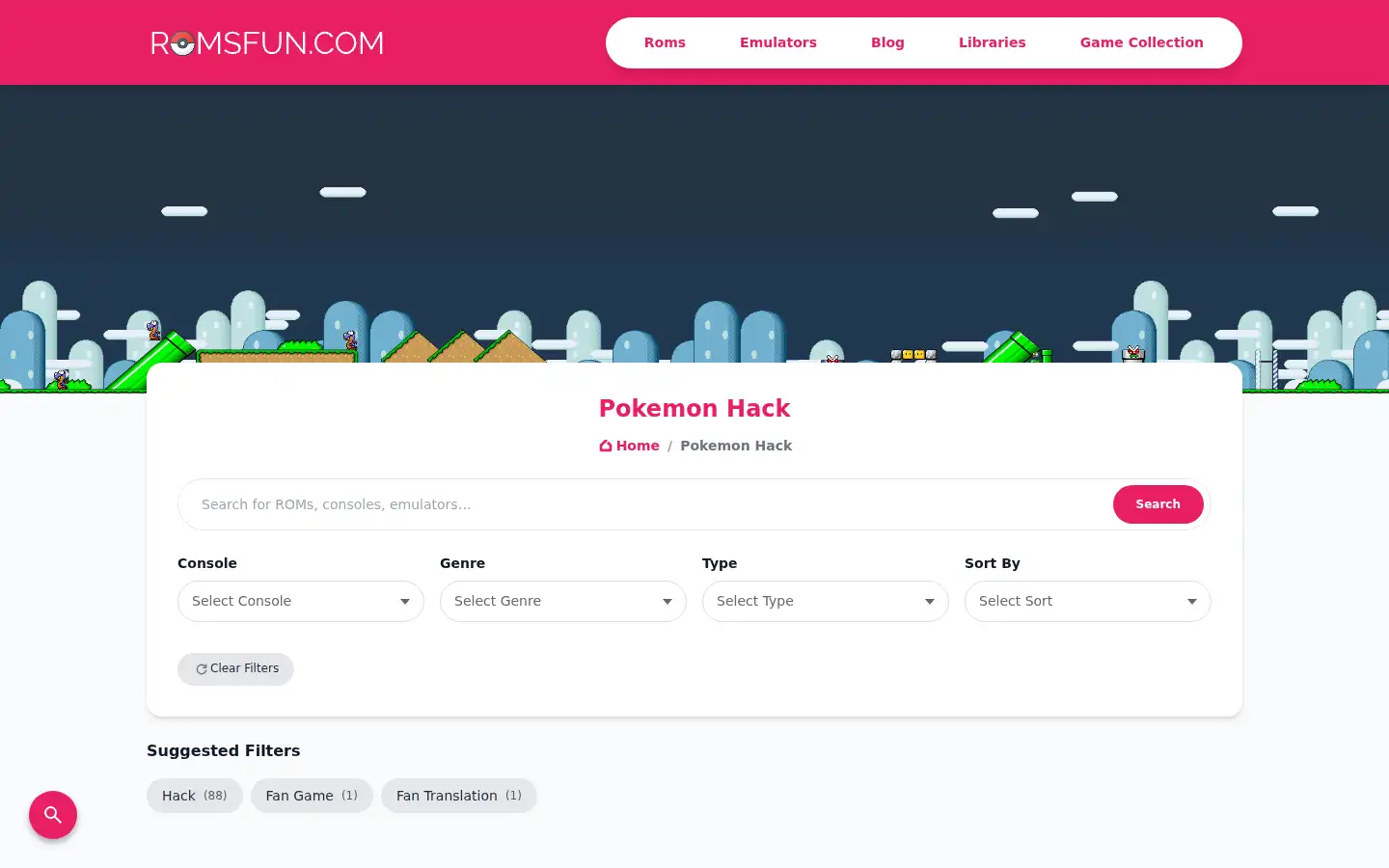Apply the Fan Game suggested filter

coord(312,796)
